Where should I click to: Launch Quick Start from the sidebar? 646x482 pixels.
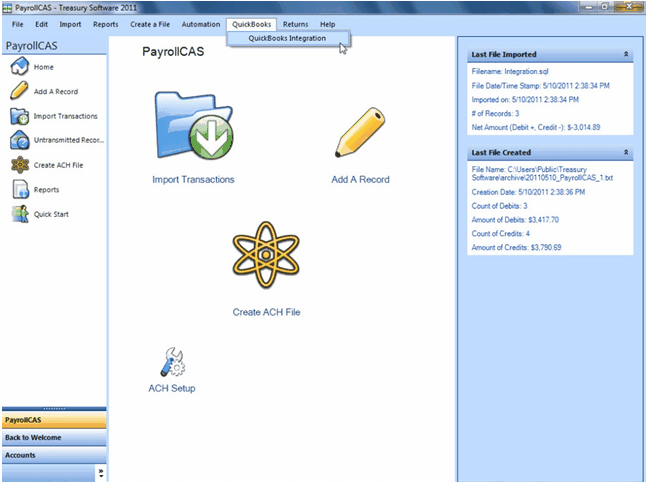click(18, 214)
